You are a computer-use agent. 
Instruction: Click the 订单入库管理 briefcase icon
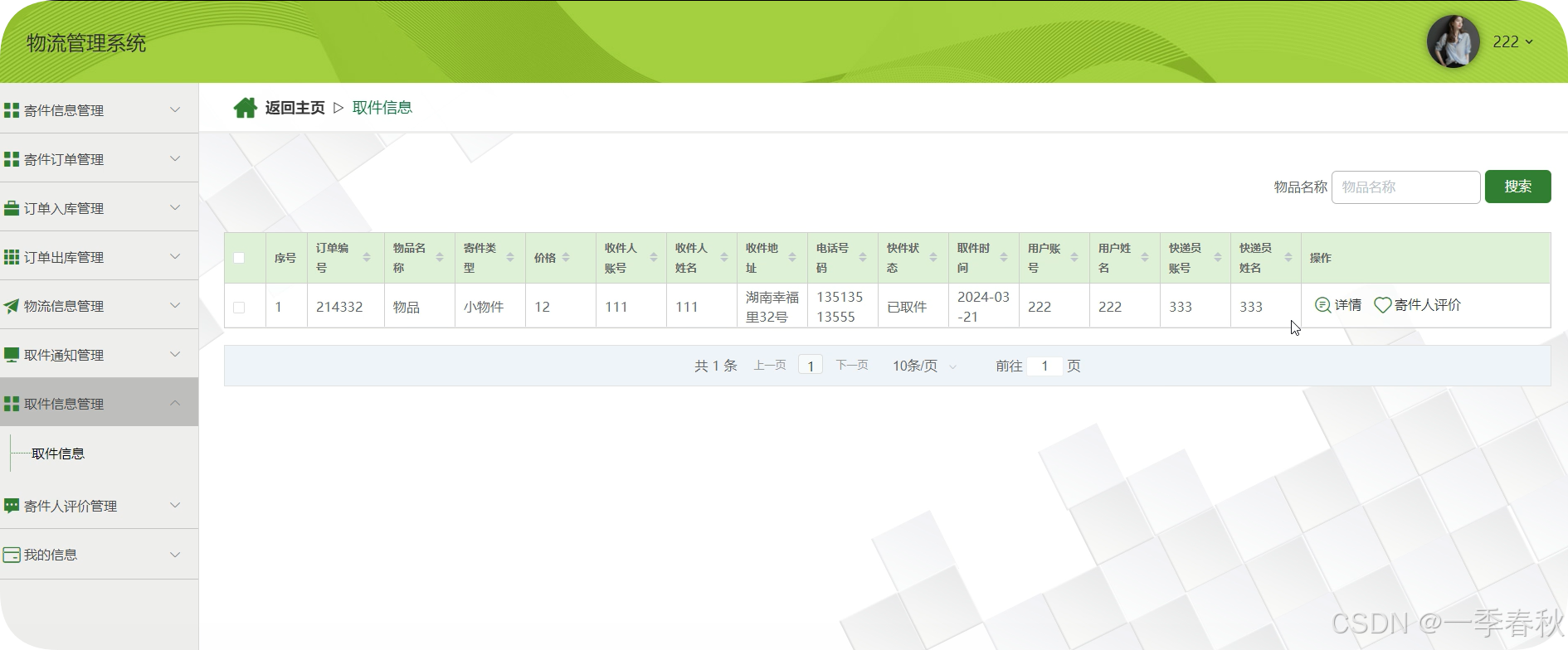(12, 208)
